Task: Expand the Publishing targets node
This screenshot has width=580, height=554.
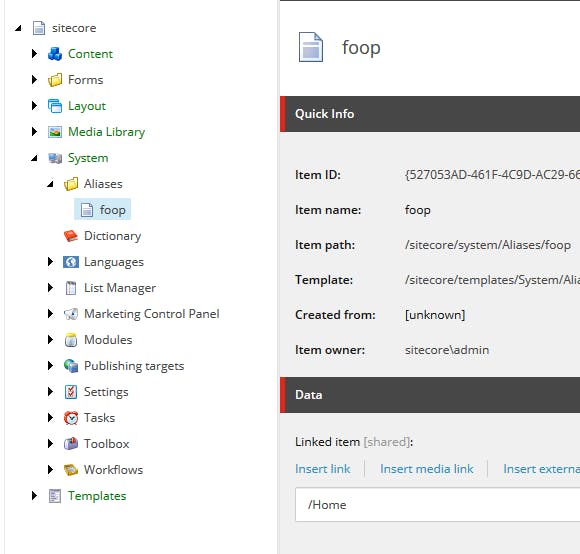Action: (50, 366)
